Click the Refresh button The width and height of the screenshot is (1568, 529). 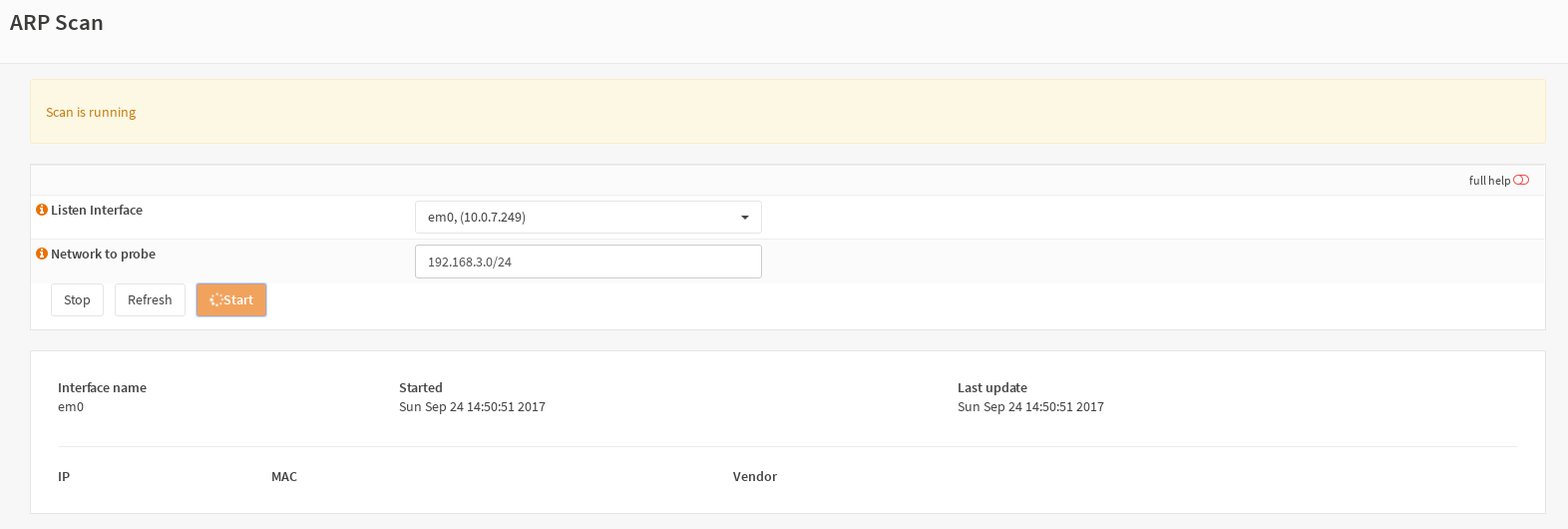150,299
